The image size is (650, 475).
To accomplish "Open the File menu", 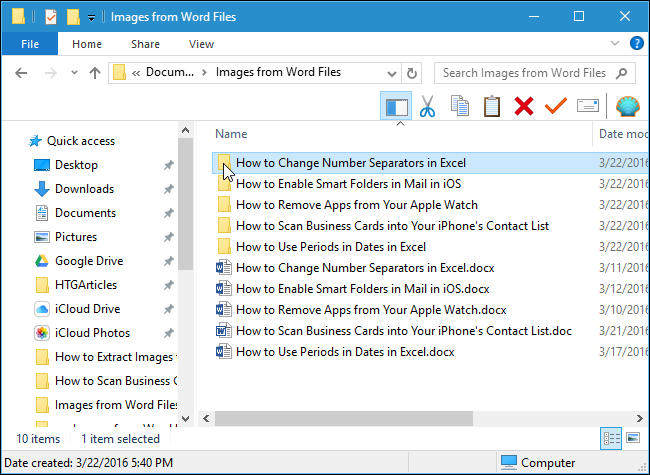I will click(29, 44).
